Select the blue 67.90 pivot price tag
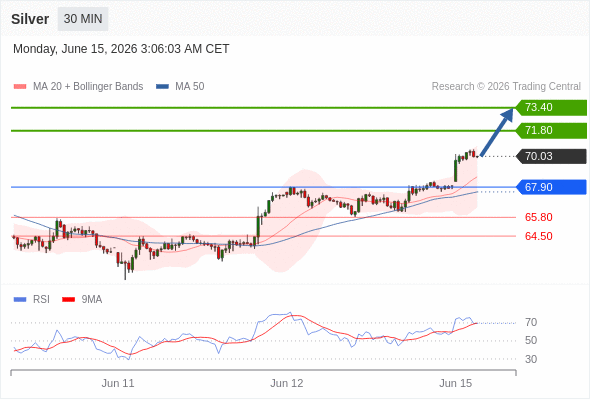The height and width of the screenshot is (400, 590). tap(551, 187)
